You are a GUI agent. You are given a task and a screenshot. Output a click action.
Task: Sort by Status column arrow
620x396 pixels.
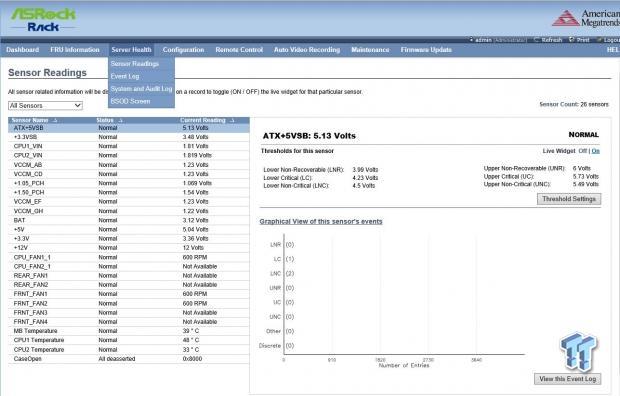point(120,120)
